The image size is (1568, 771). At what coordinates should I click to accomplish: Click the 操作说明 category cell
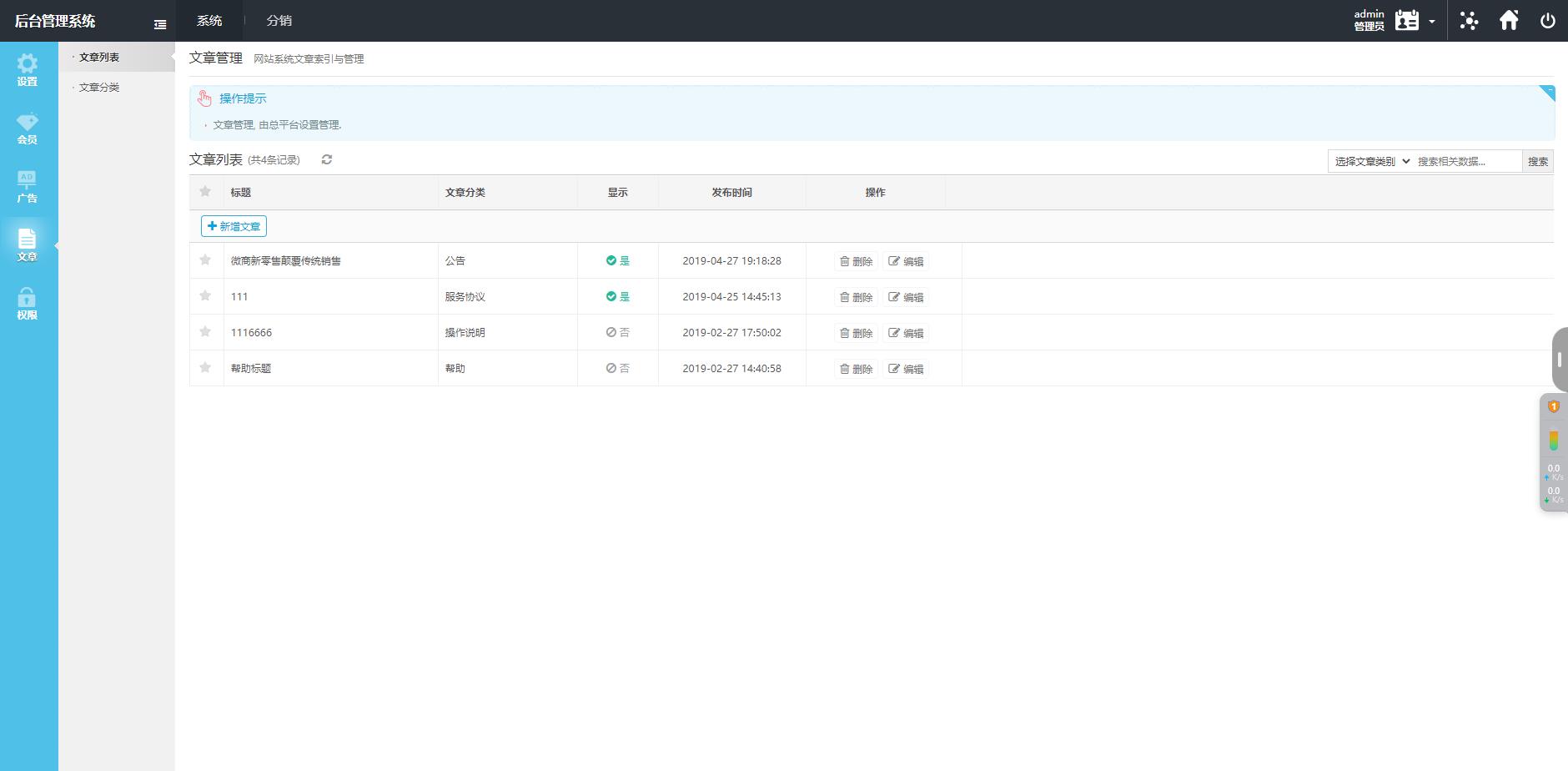[x=465, y=333]
